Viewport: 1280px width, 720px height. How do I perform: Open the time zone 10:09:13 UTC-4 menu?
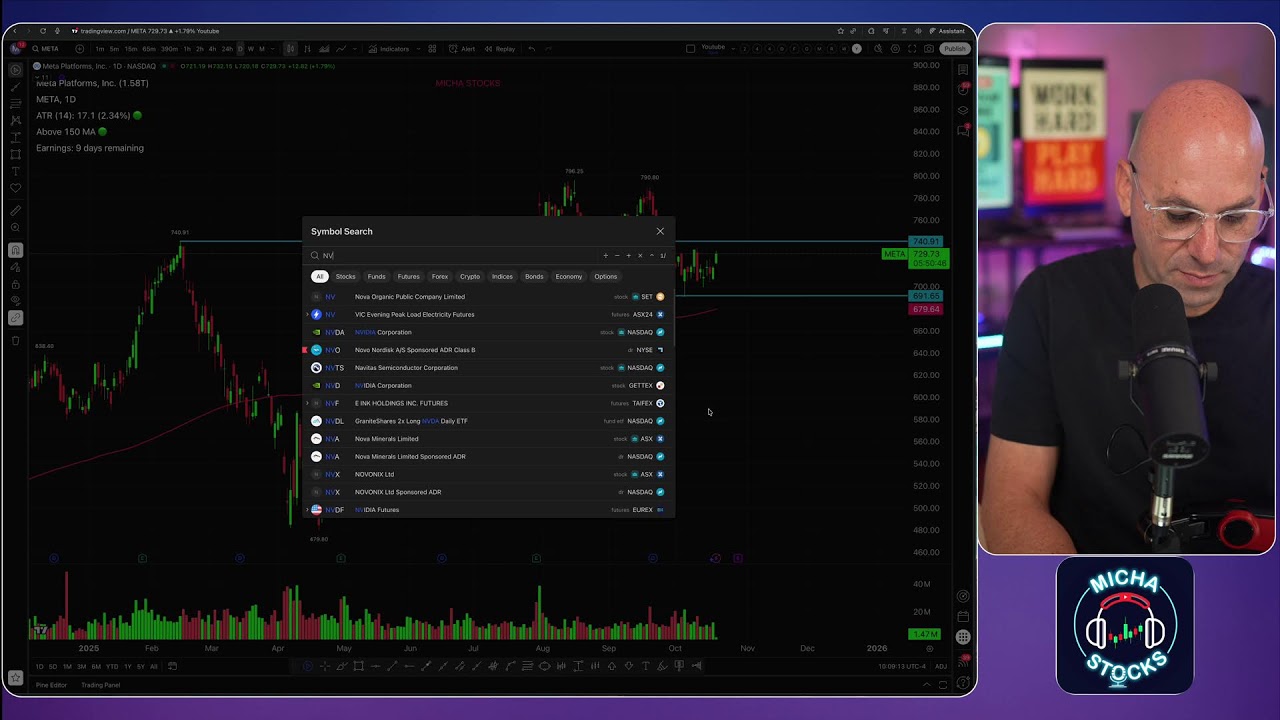click(902, 666)
